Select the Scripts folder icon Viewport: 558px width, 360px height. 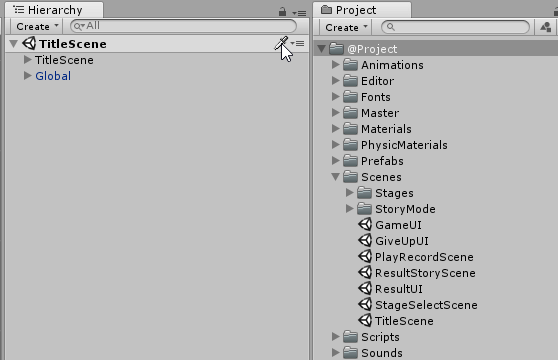click(351, 337)
